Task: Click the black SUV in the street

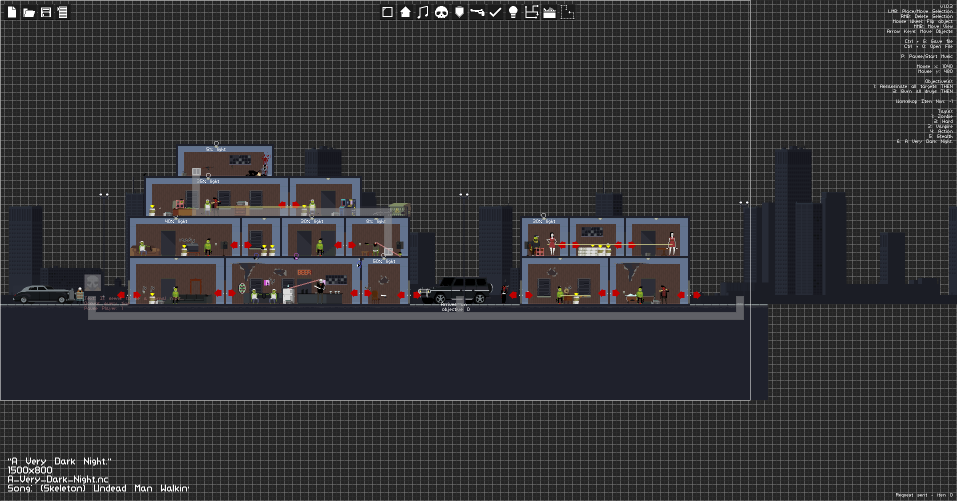Action: (x=457, y=290)
